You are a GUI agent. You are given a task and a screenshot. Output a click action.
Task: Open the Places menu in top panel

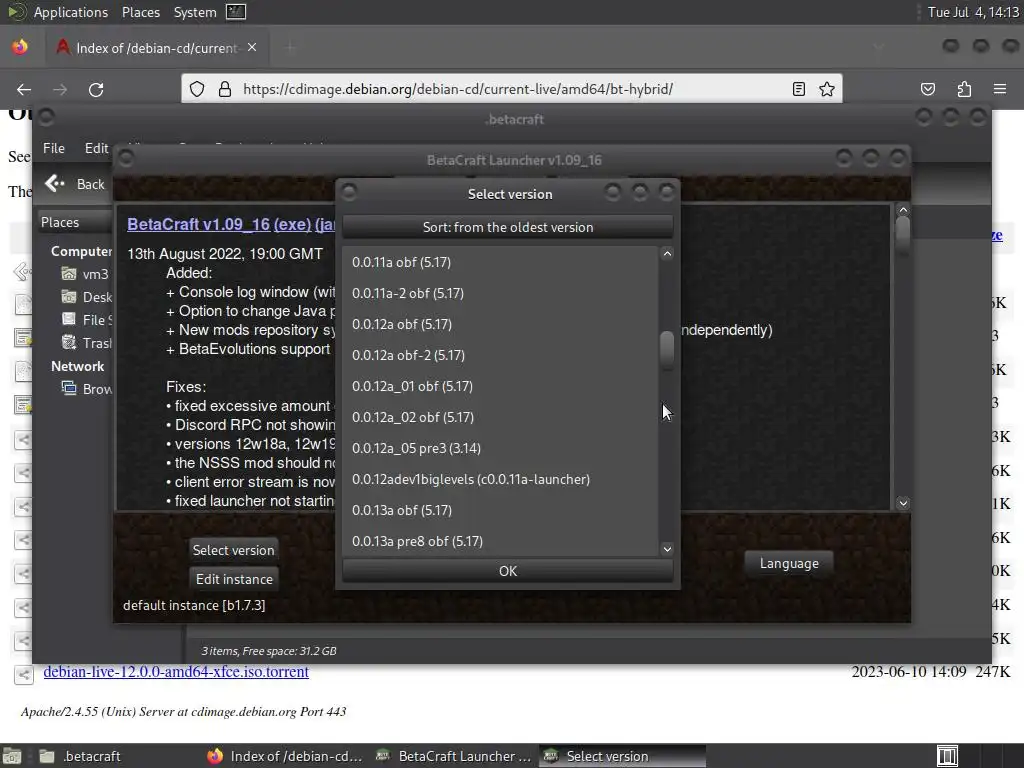pos(141,12)
